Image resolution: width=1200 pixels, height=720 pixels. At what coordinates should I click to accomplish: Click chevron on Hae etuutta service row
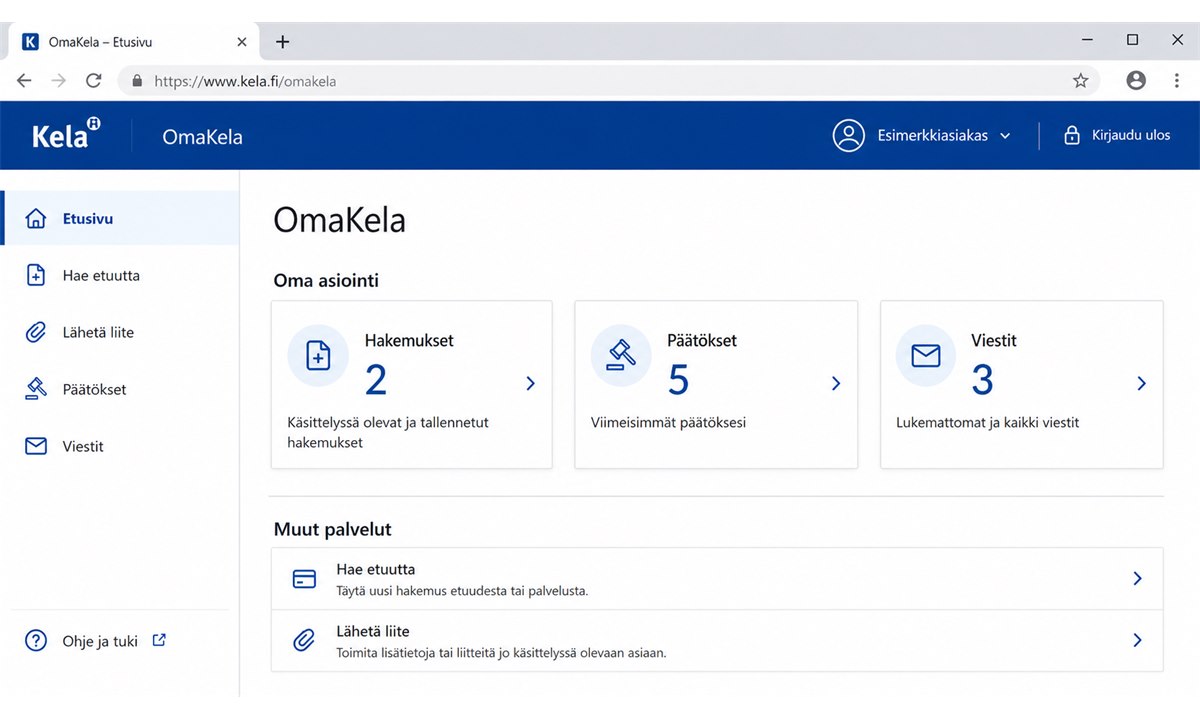pos(1137,578)
